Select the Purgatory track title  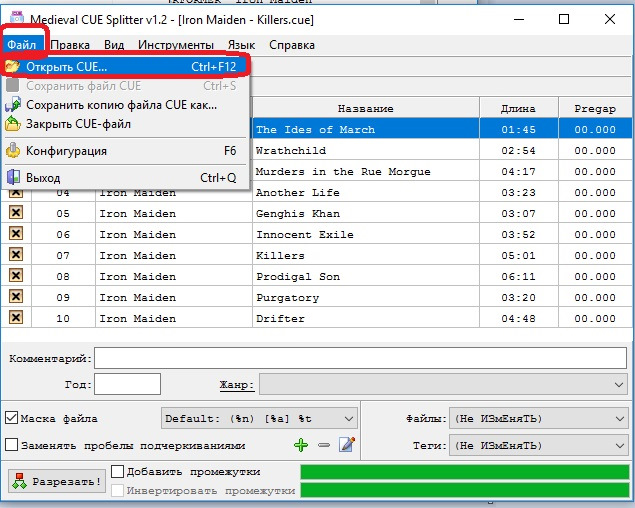click(288, 298)
